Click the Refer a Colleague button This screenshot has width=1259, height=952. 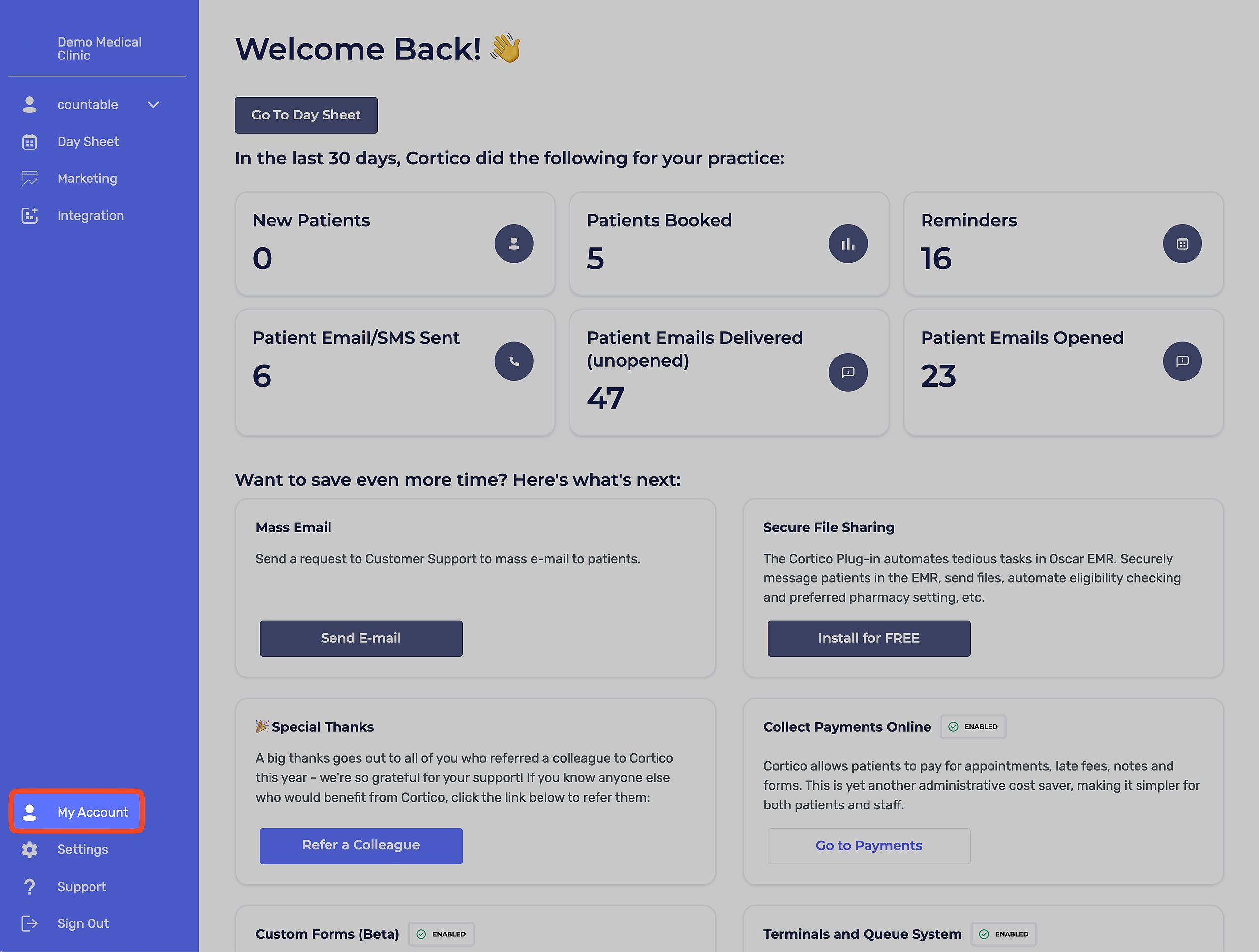(361, 845)
